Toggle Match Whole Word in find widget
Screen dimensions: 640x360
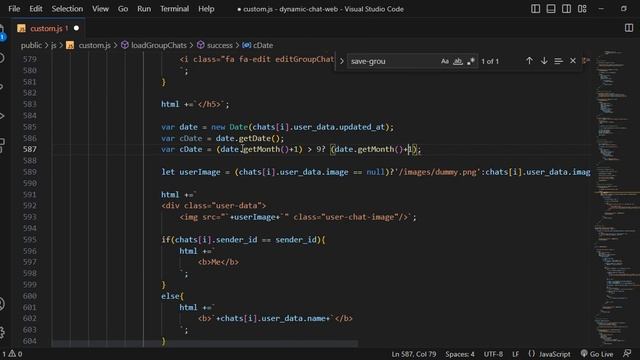(458, 61)
